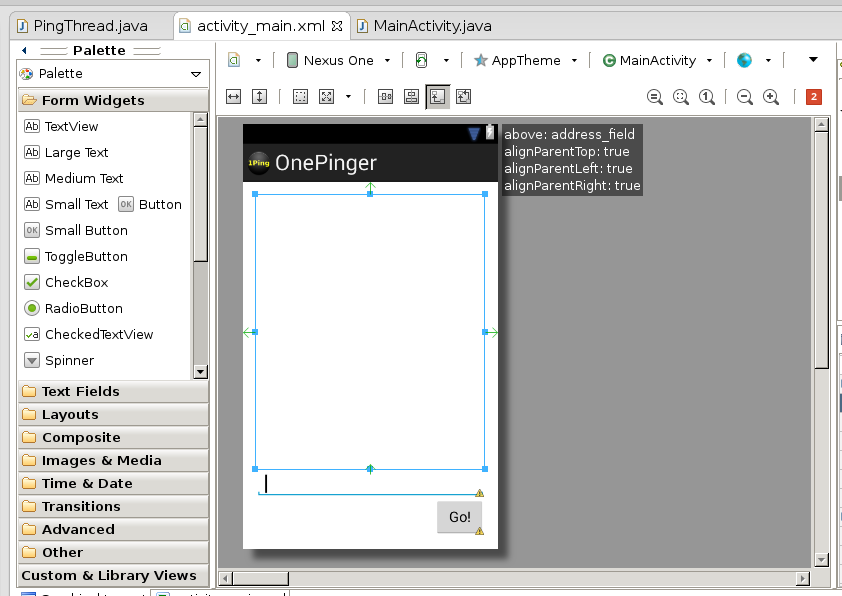Expand the Advanced category
Screen dimensions: 842x596
pyautogui.click(x=113, y=529)
